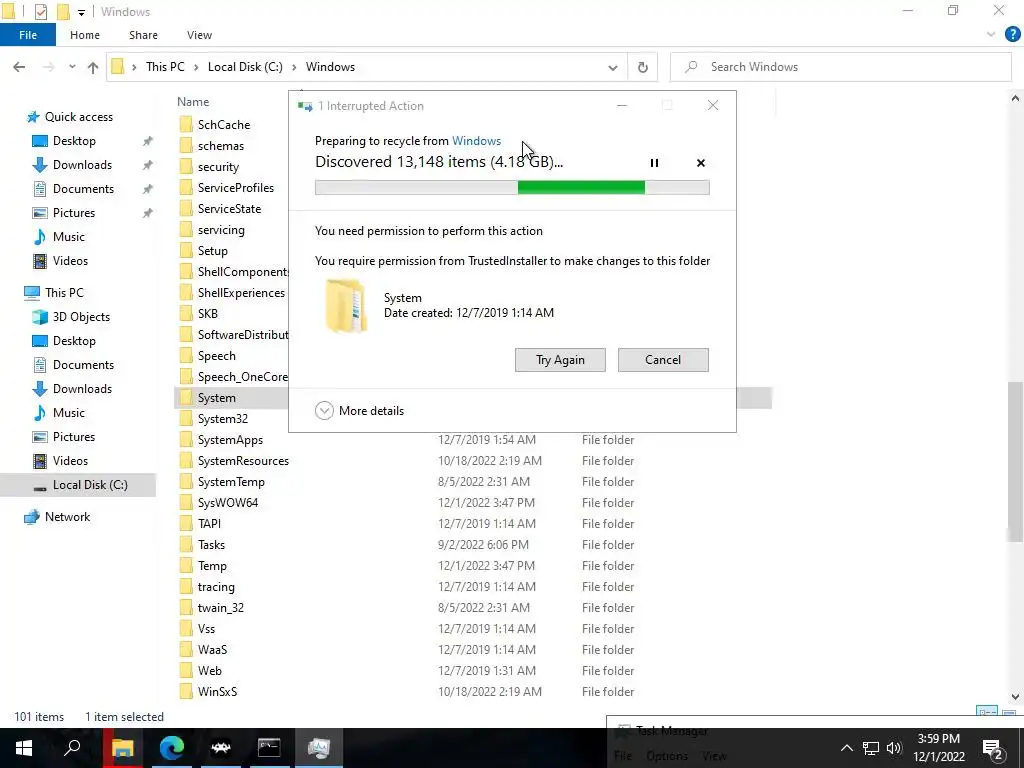Select the security folder icon
This screenshot has width=1024, height=768.
pos(186,167)
